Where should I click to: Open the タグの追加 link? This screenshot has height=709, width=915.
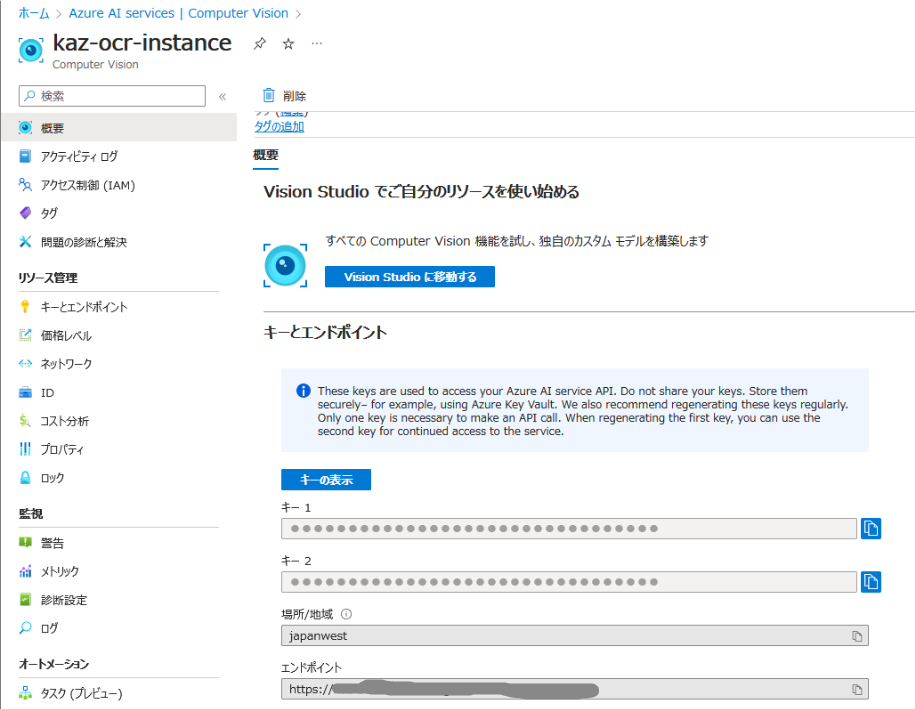(279, 126)
